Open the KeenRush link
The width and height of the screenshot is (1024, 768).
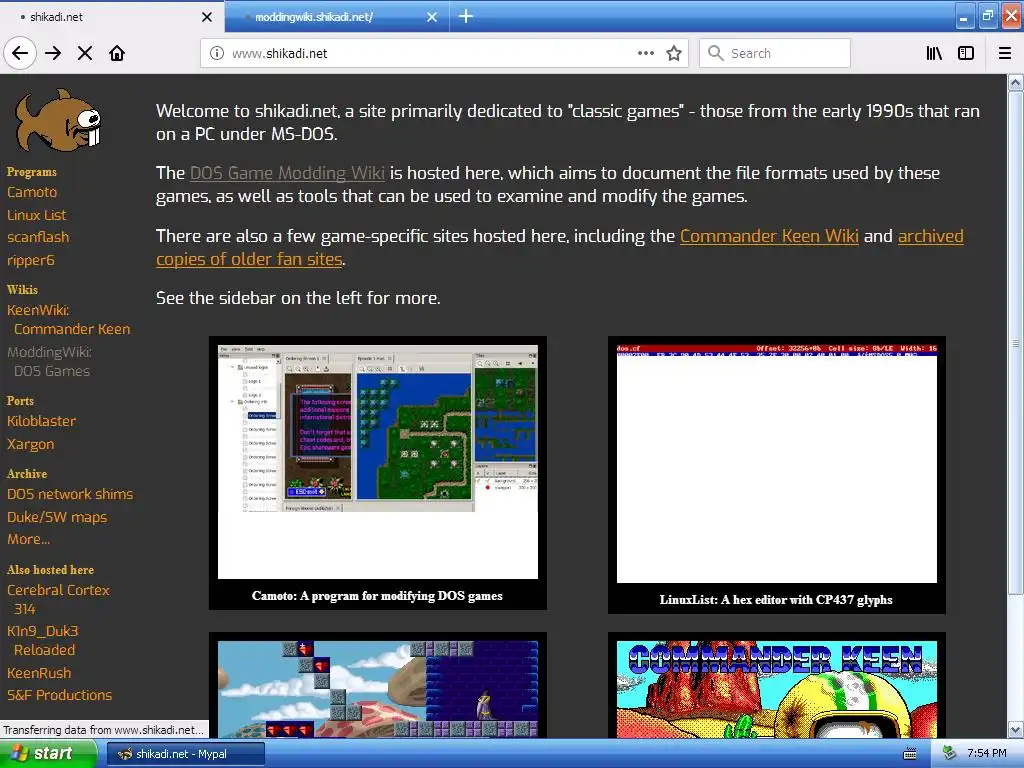(39, 673)
